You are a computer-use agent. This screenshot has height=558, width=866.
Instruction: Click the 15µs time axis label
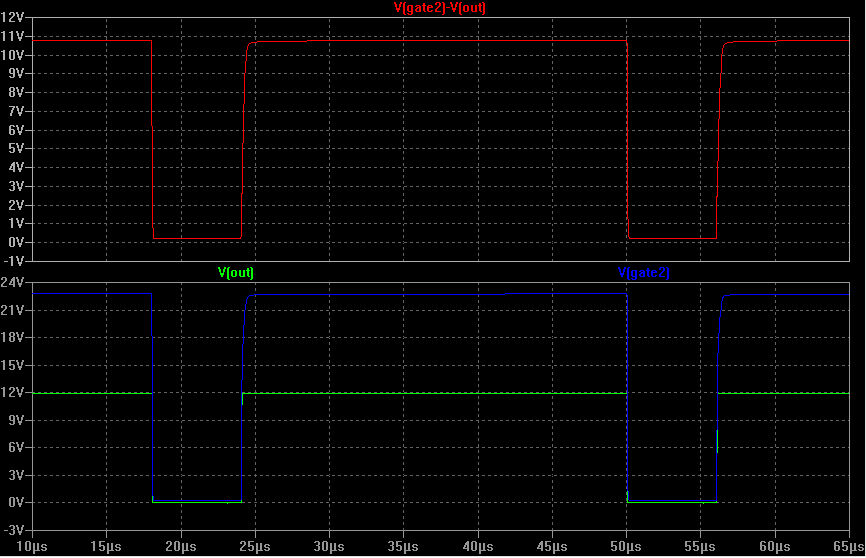coord(106,547)
